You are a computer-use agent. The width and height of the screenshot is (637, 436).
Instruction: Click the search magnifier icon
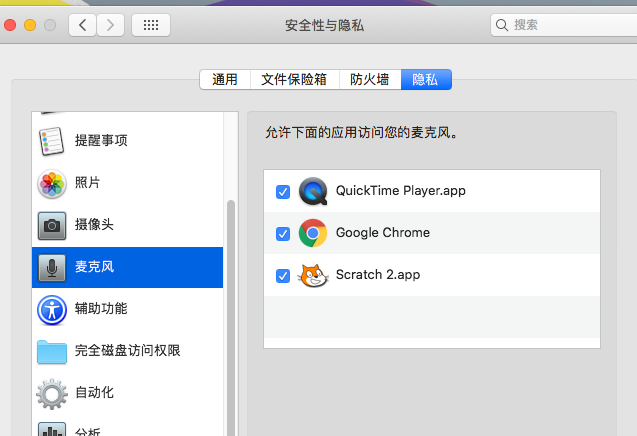[502, 25]
